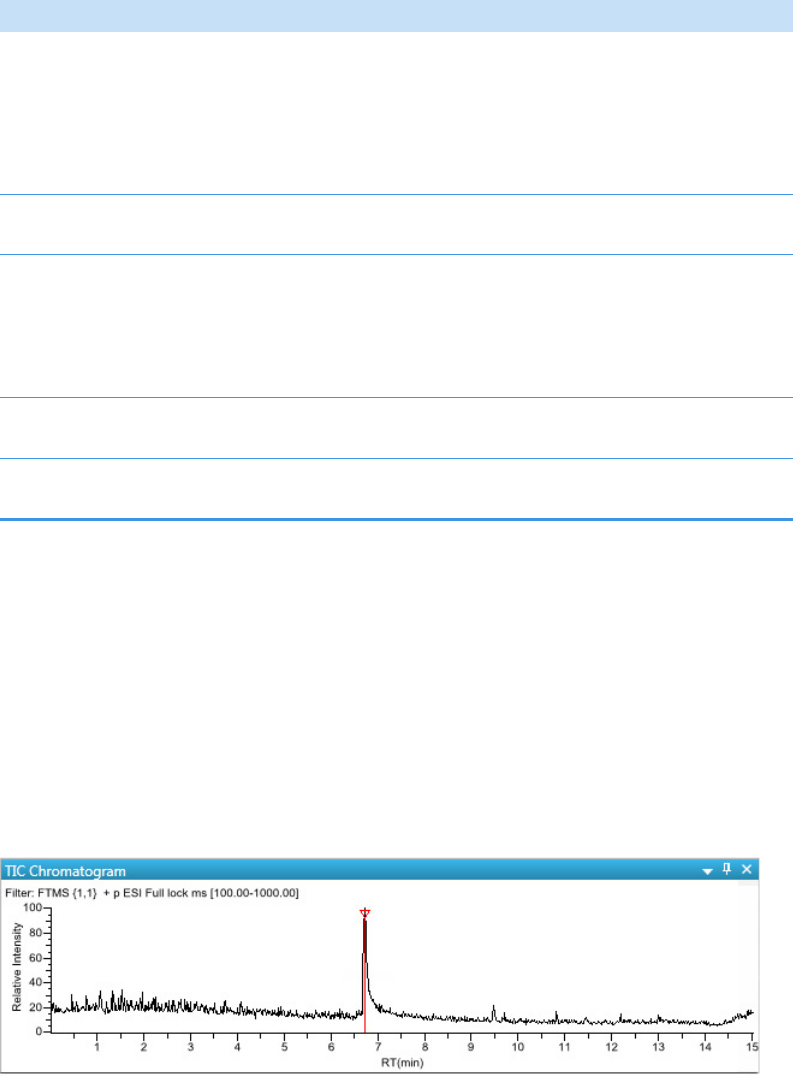Open the TIC Chromatogram panel dropdown arrow
The image size is (793, 1076).
707,871
